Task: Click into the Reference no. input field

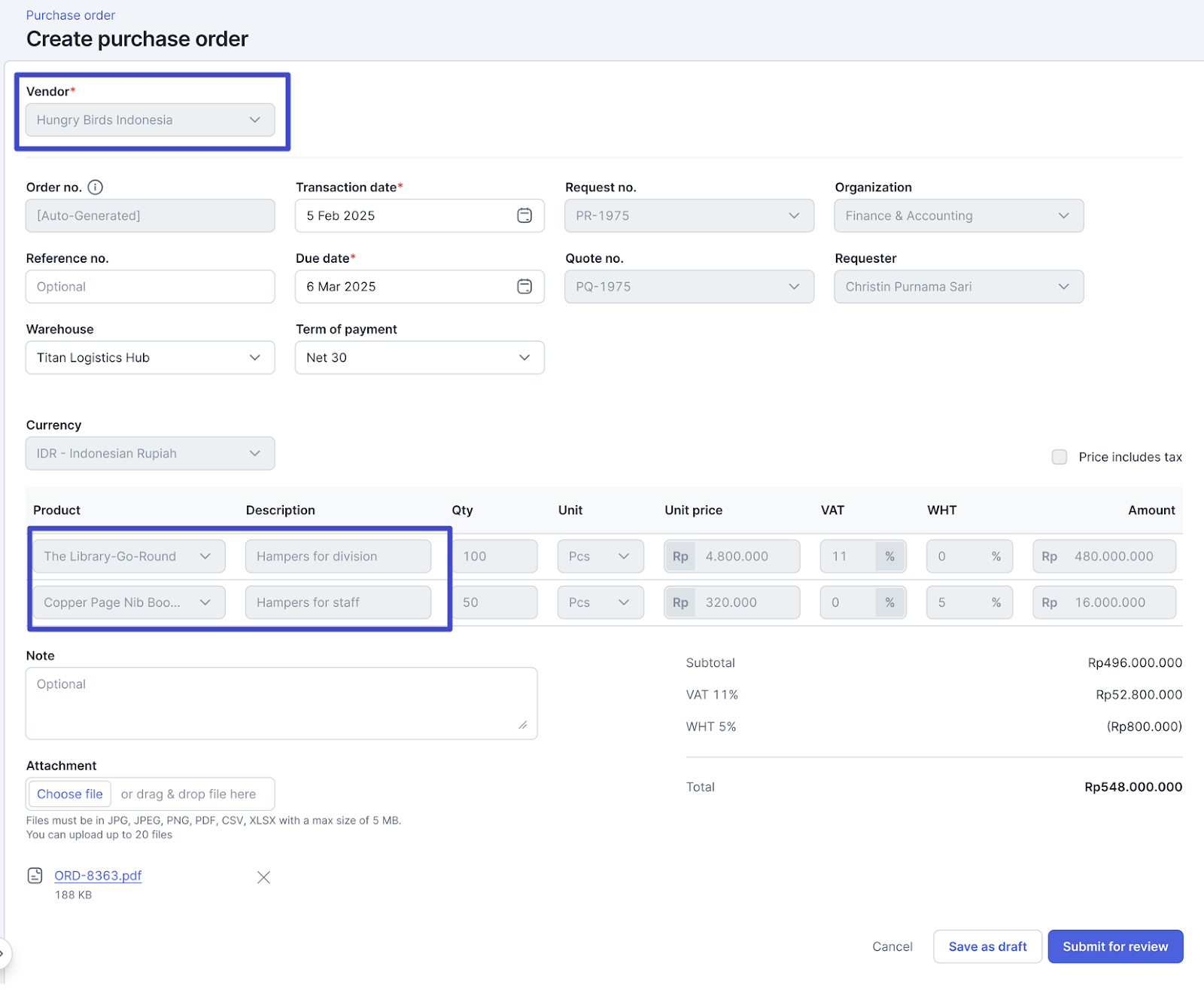Action: [150, 287]
